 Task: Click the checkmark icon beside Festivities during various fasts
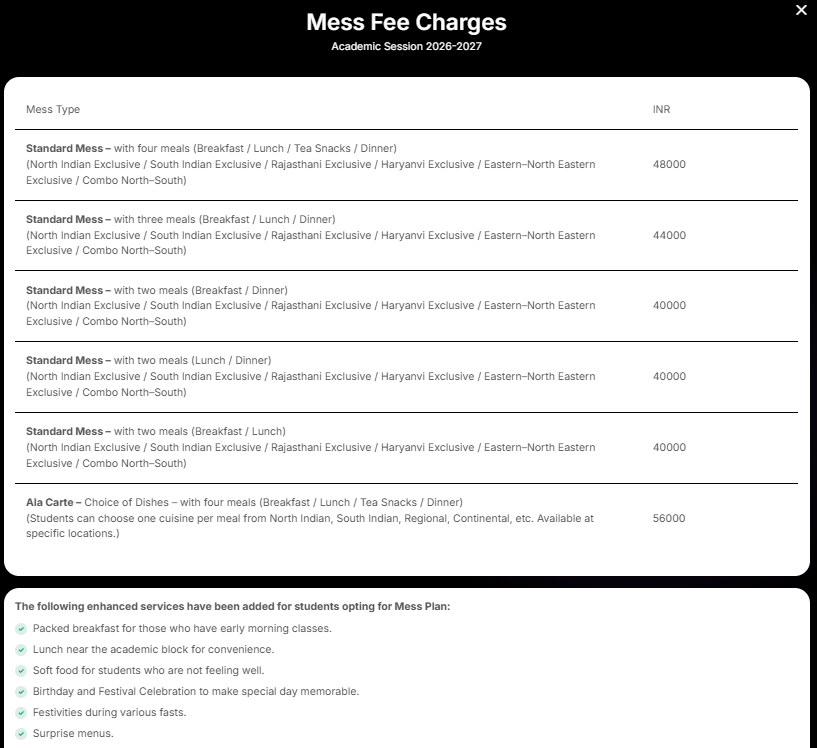point(20,712)
